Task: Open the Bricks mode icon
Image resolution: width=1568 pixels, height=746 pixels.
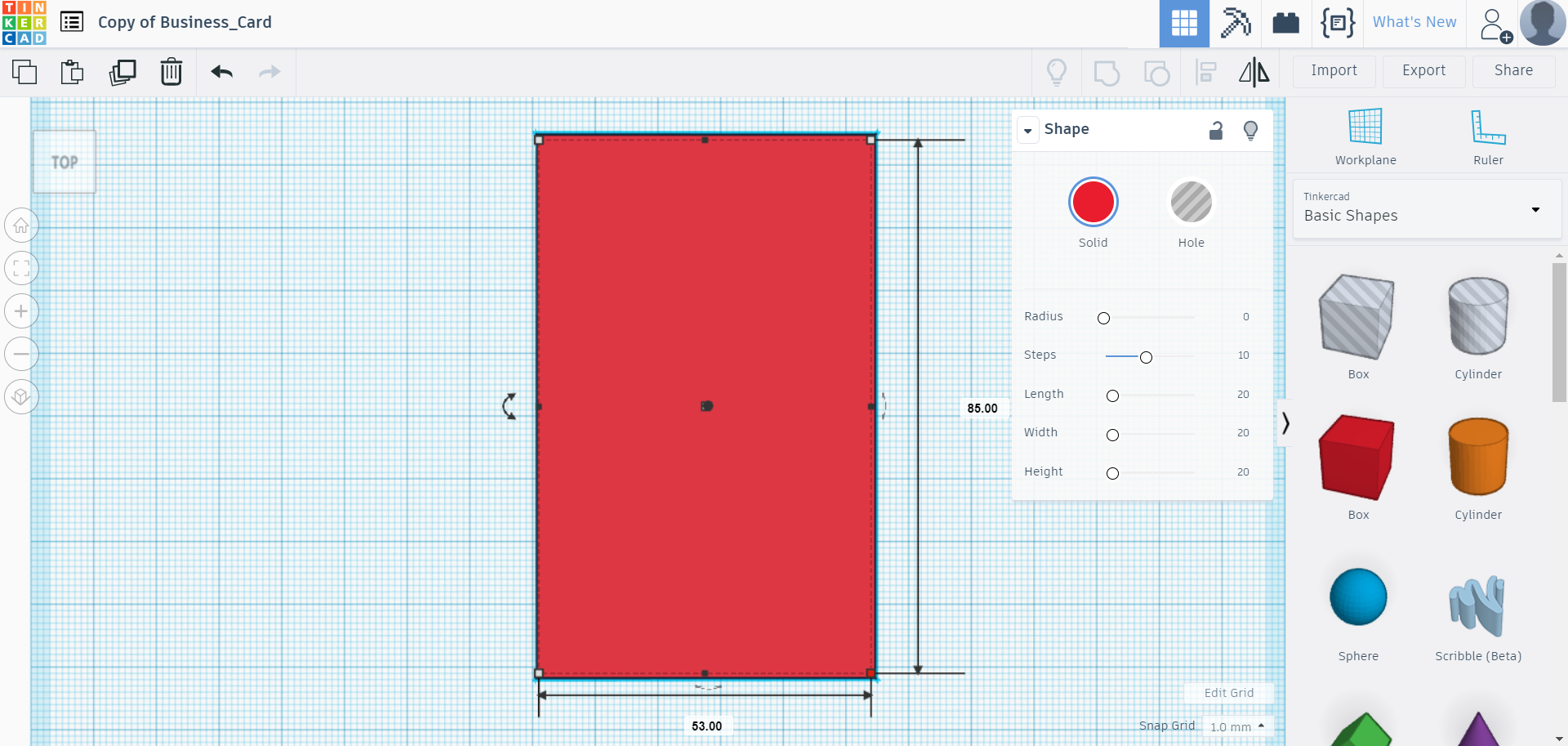Action: tap(1286, 23)
